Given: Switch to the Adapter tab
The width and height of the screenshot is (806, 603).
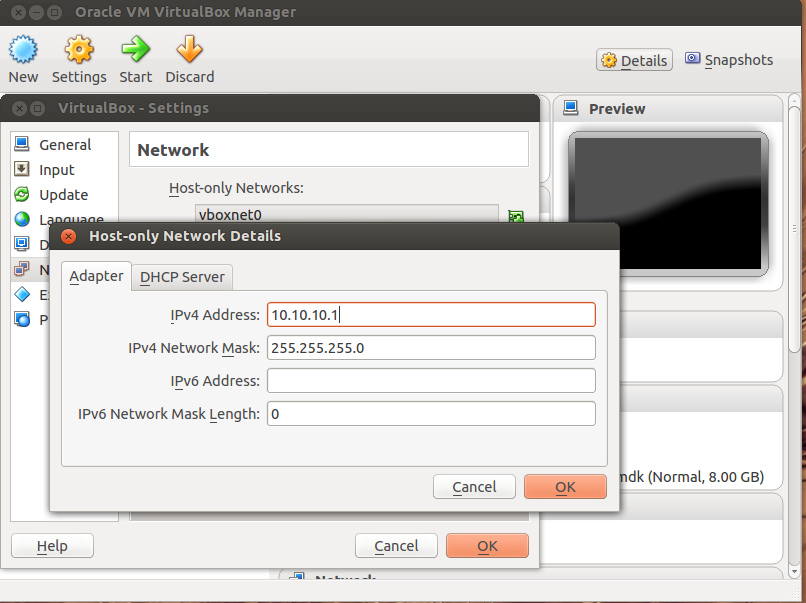Looking at the screenshot, I should tap(96, 276).
